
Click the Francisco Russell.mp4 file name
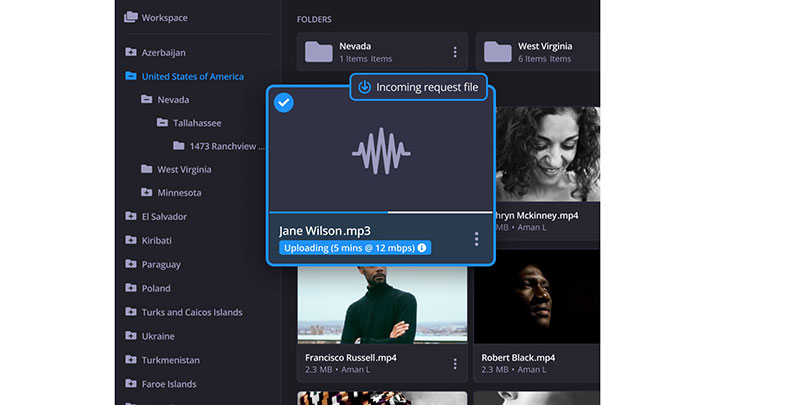pos(351,358)
